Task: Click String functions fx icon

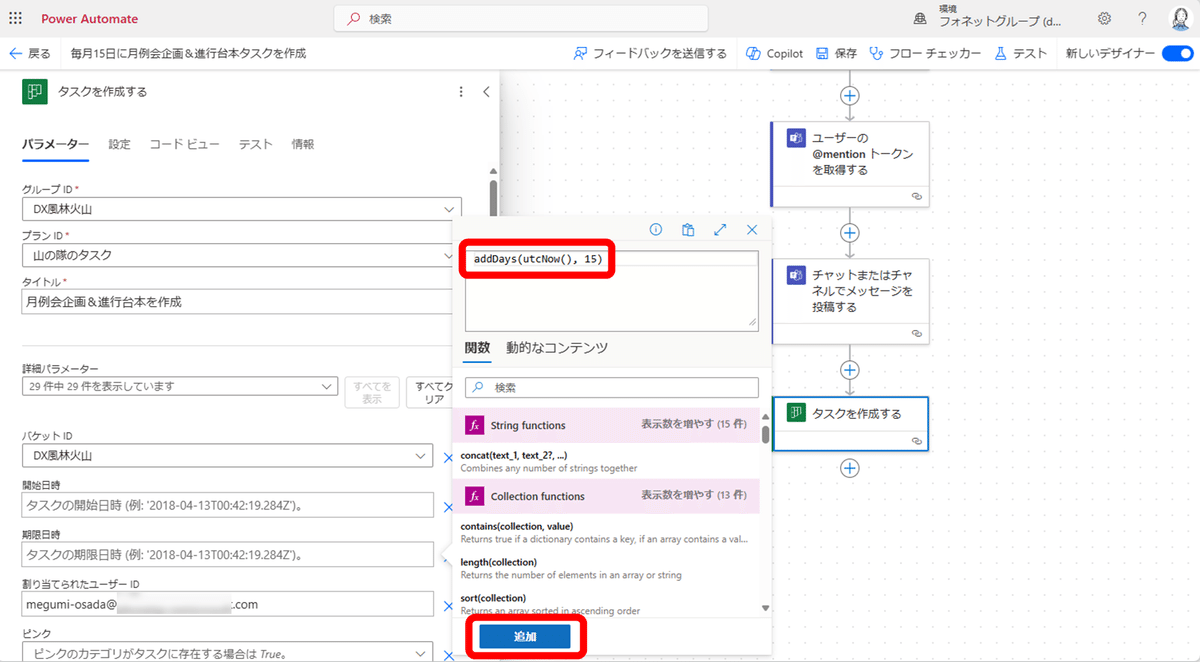Action: 475,425
